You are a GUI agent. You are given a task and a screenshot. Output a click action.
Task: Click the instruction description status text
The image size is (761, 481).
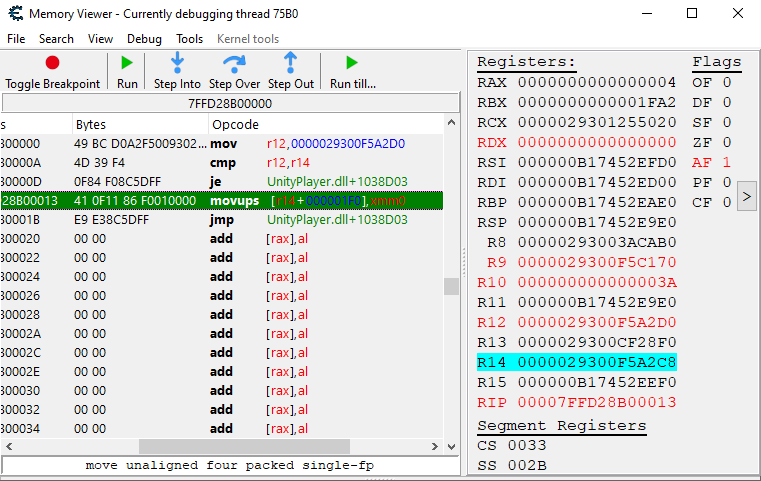(230, 465)
